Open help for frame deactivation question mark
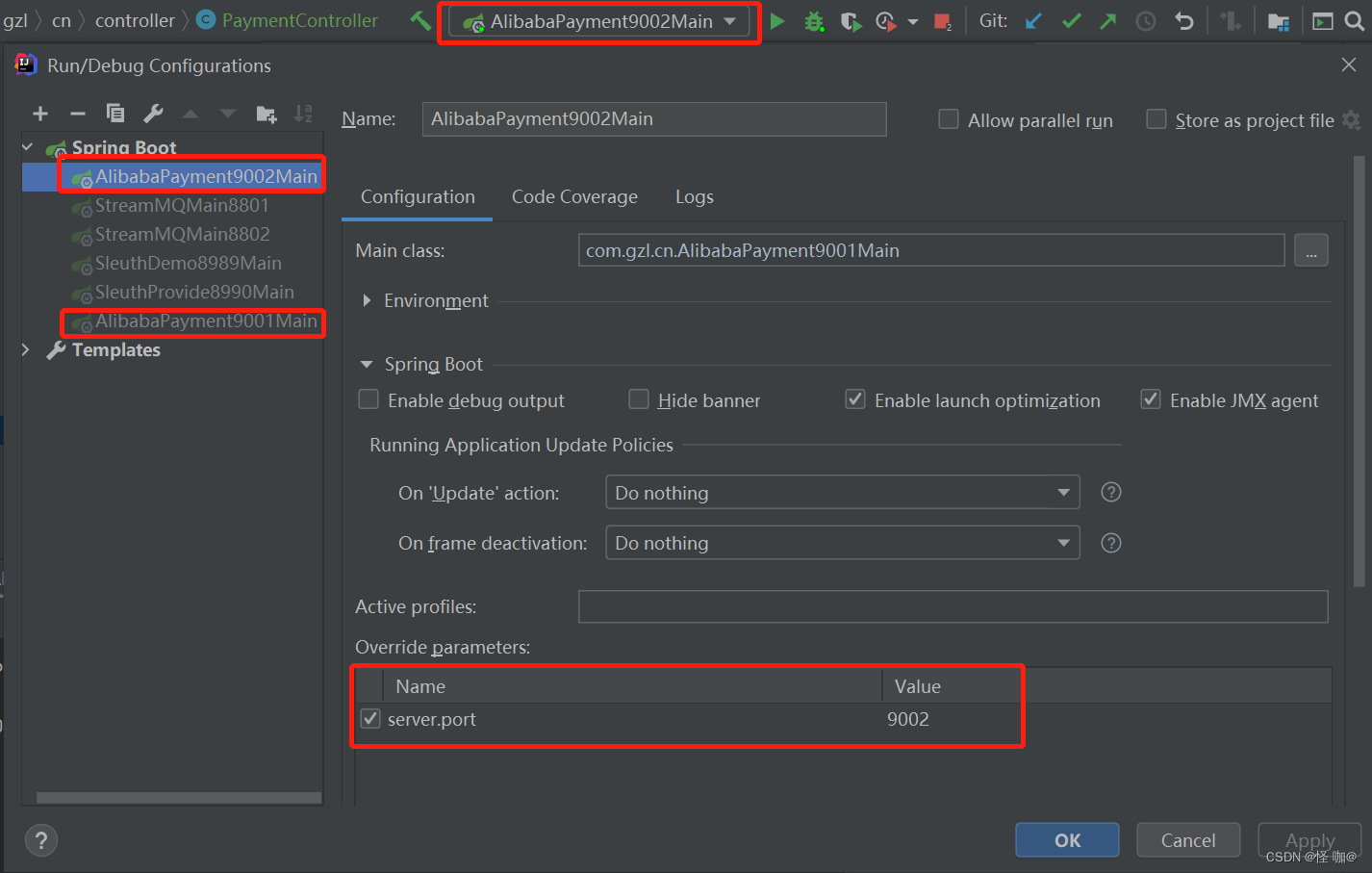1372x873 pixels. tap(1111, 543)
